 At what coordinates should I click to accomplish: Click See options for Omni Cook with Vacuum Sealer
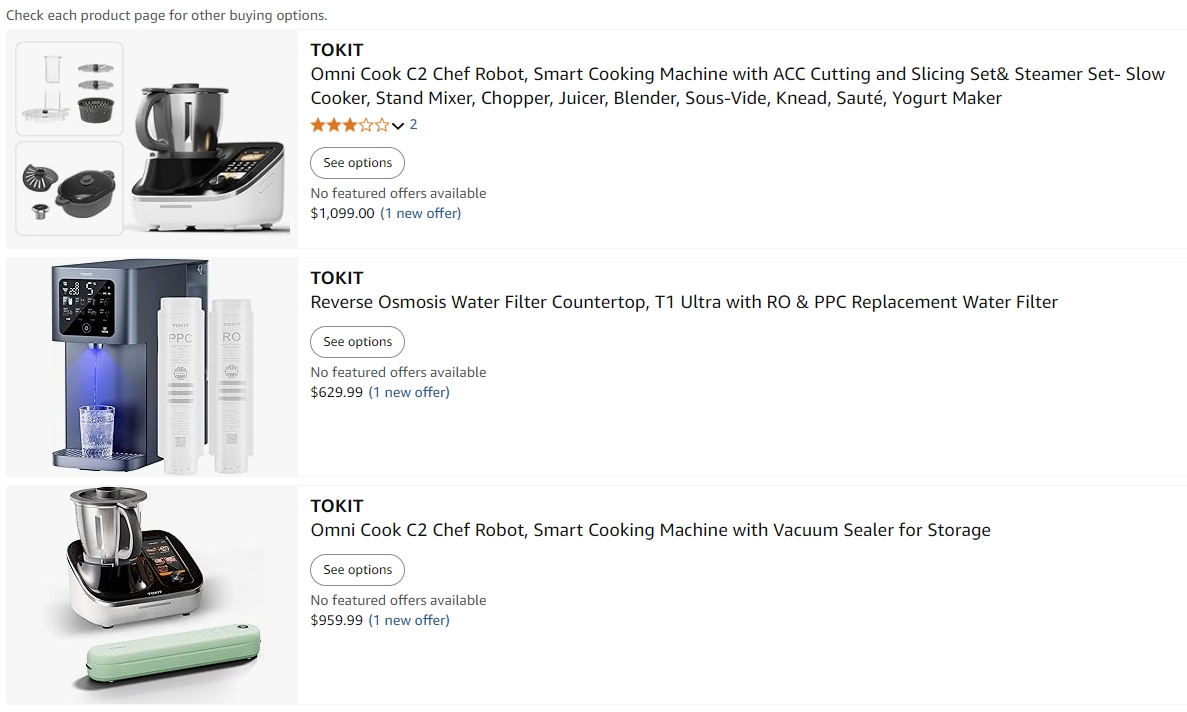coord(357,570)
